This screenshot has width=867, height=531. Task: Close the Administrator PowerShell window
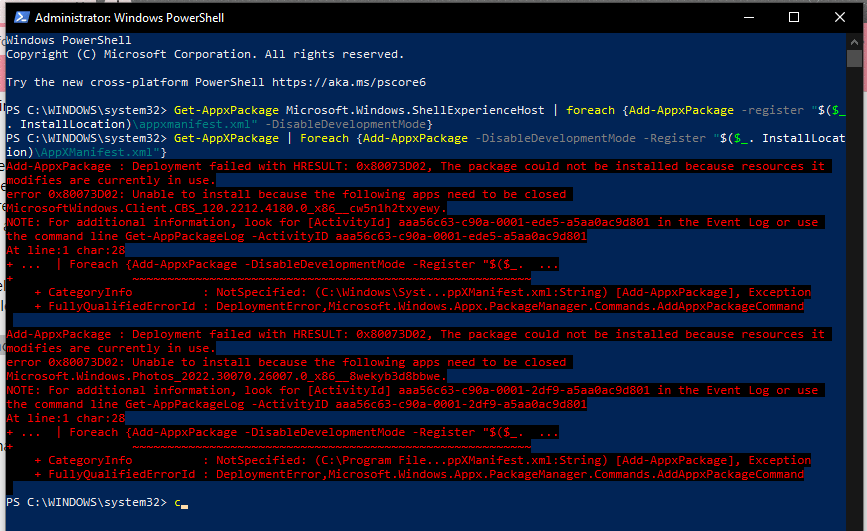pyautogui.click(x=839, y=17)
